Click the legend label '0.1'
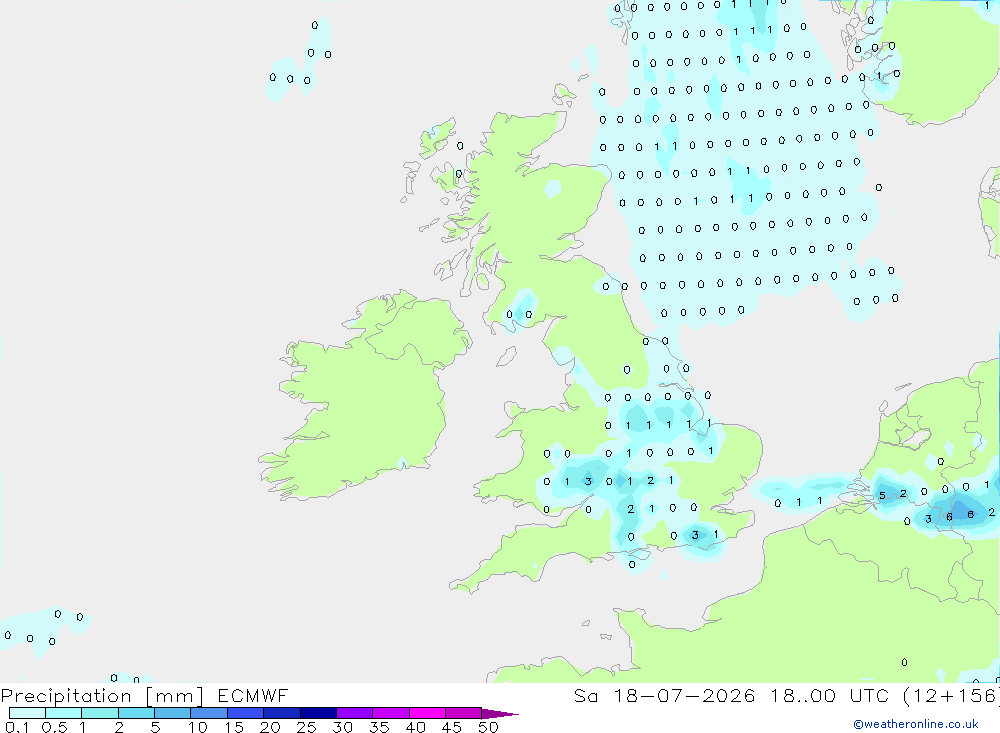The width and height of the screenshot is (1000, 733). 17,727
